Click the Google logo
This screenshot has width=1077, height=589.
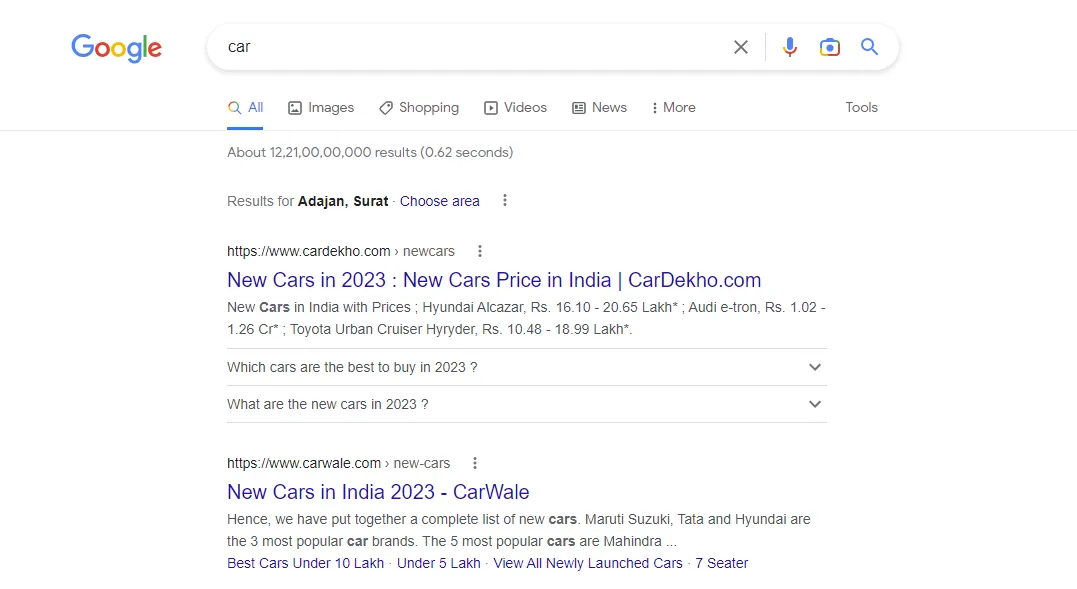(116, 48)
